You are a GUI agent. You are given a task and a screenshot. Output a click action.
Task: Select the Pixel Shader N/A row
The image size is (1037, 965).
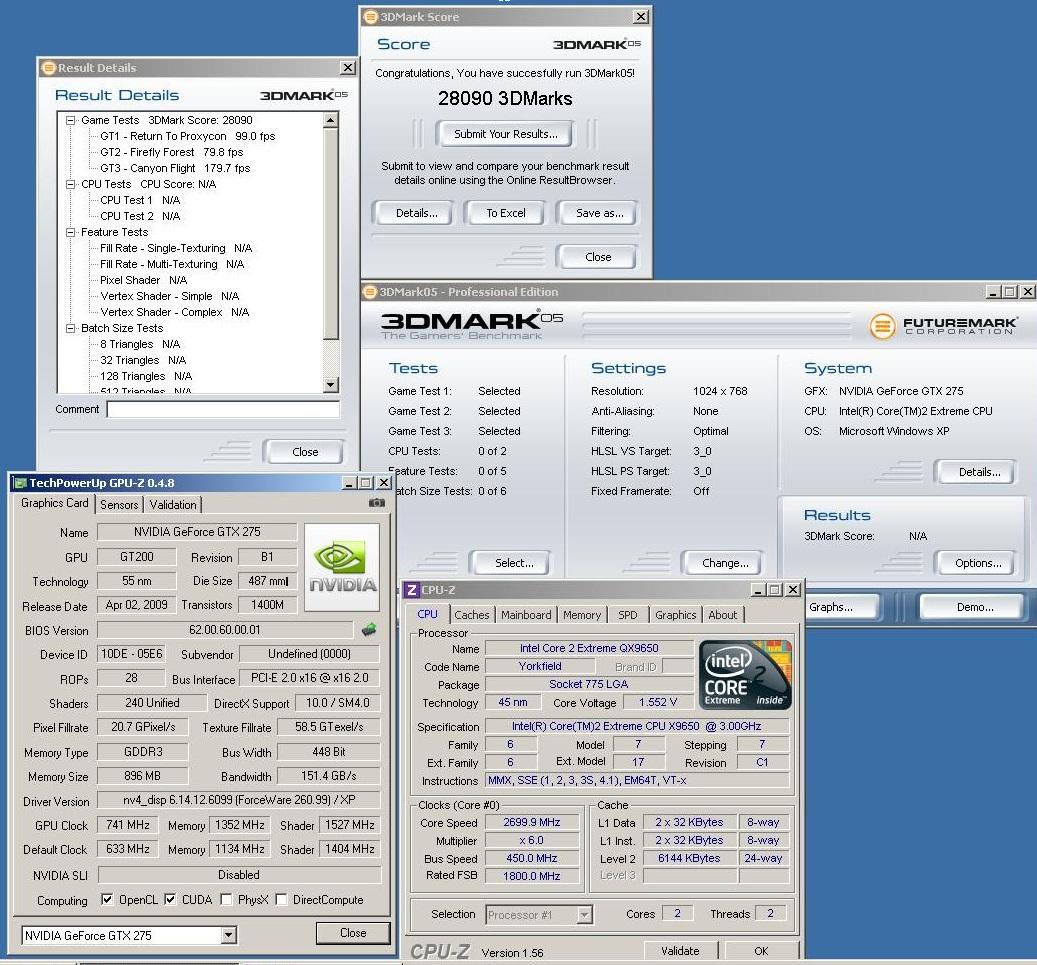coord(144,280)
